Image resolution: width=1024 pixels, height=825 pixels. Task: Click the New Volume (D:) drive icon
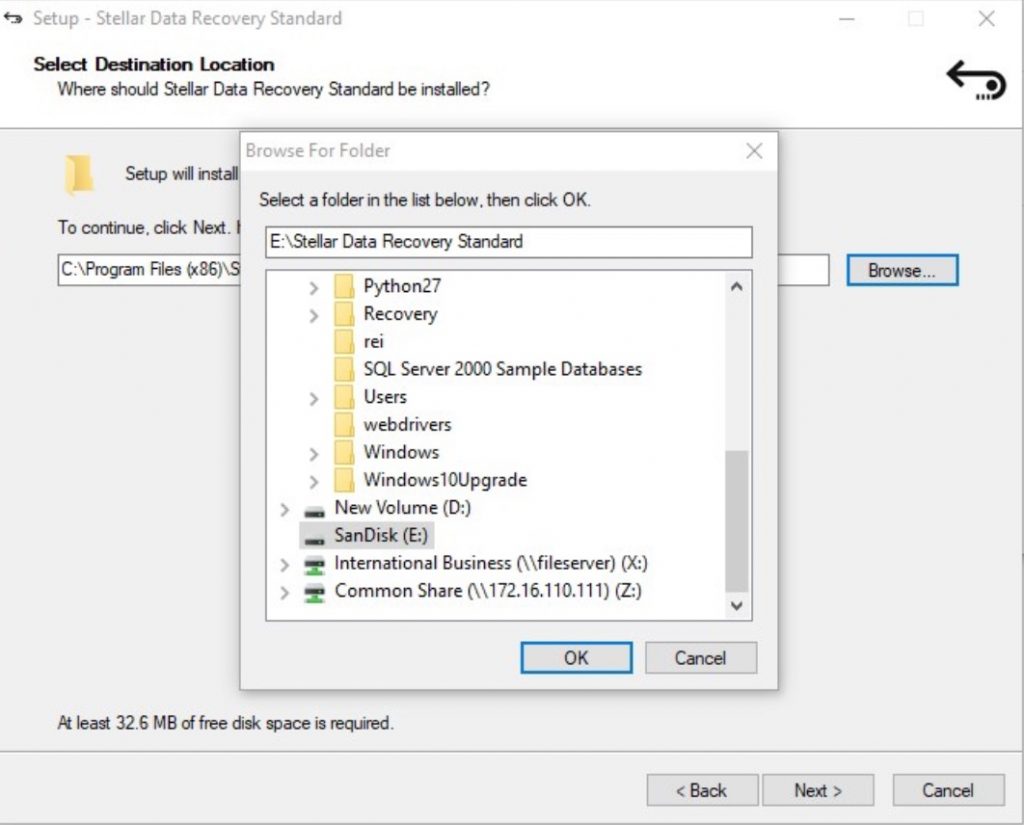coord(315,508)
